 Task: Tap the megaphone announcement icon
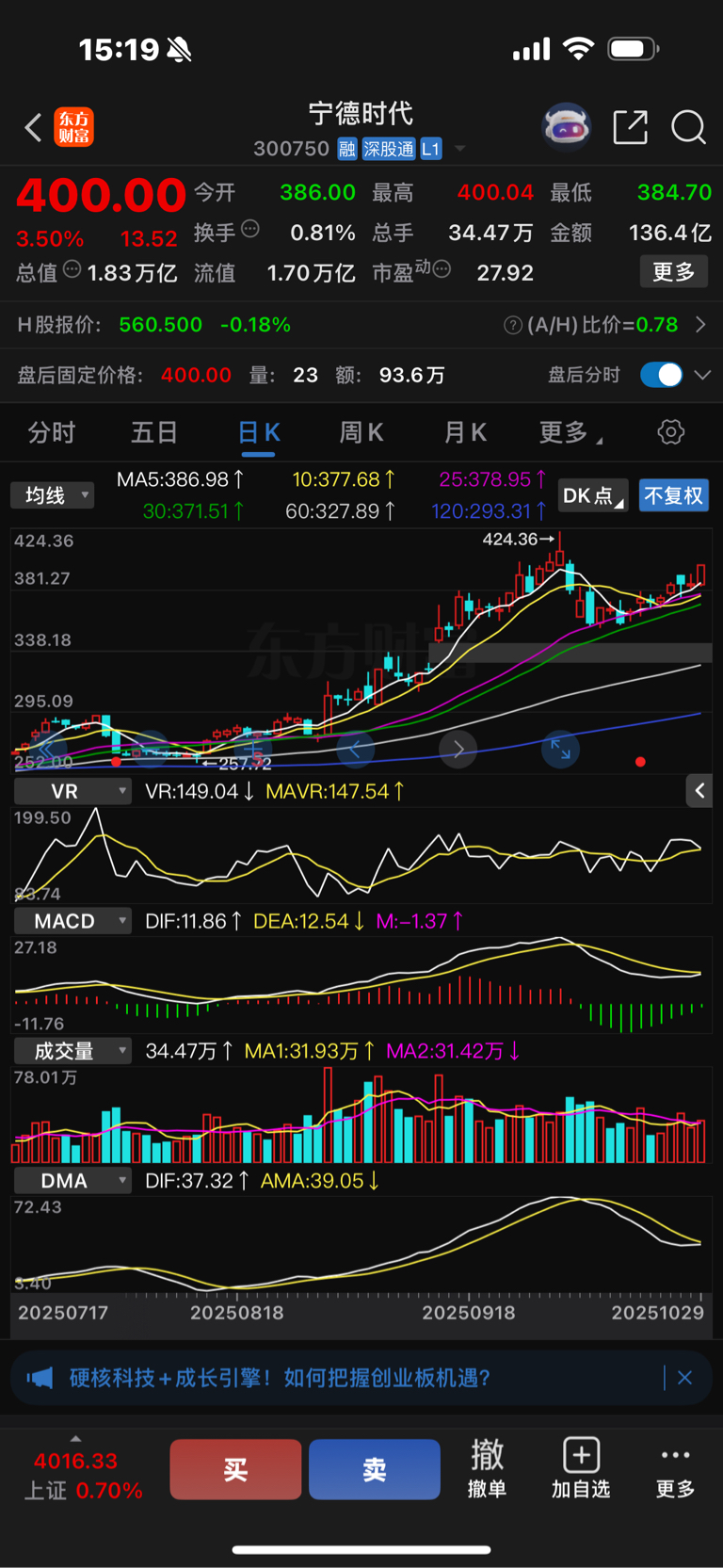click(x=40, y=1378)
